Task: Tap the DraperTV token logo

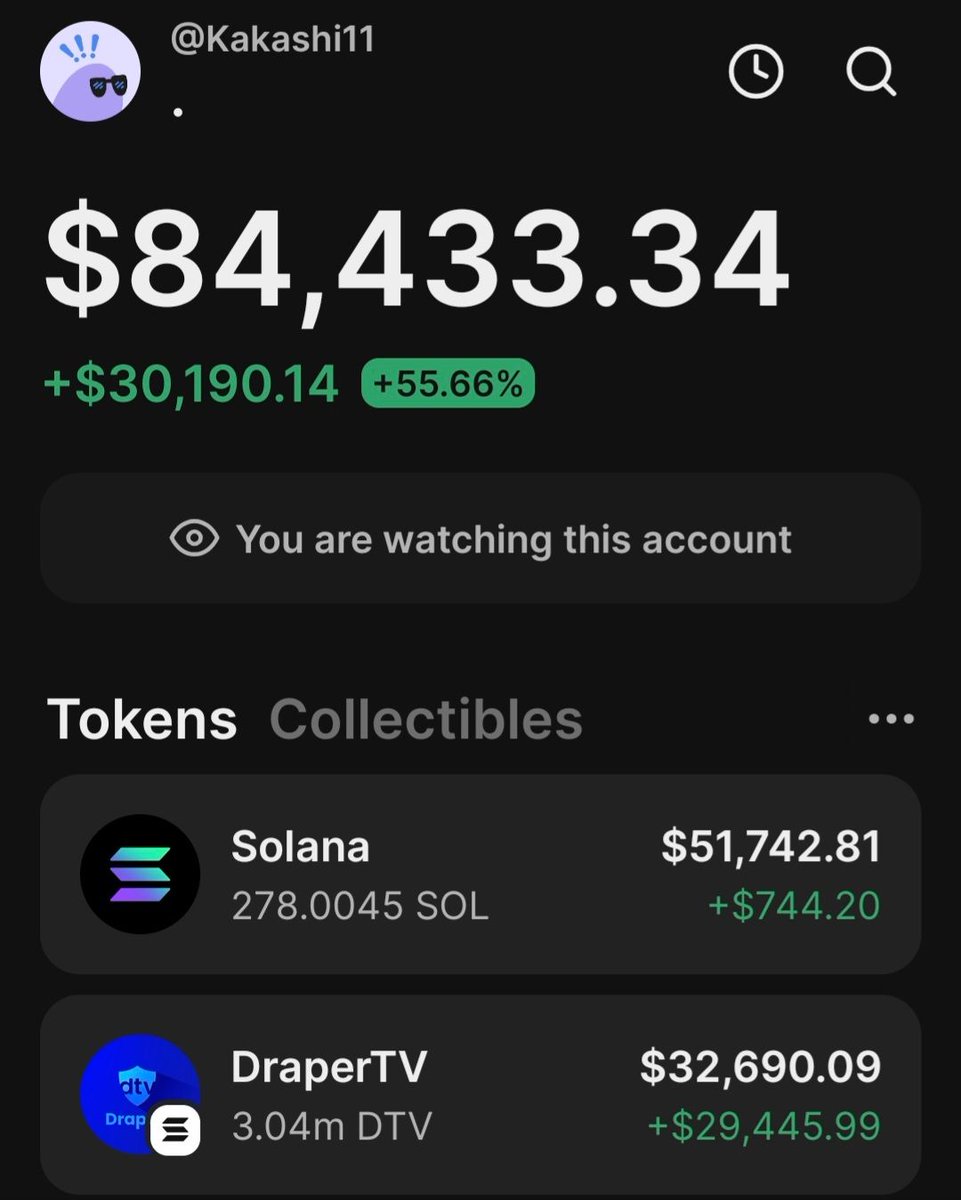Action: pyautogui.click(x=138, y=1093)
